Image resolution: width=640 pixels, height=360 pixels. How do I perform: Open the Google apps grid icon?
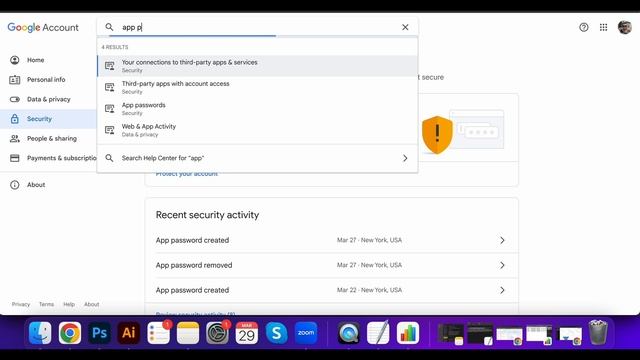pos(603,27)
